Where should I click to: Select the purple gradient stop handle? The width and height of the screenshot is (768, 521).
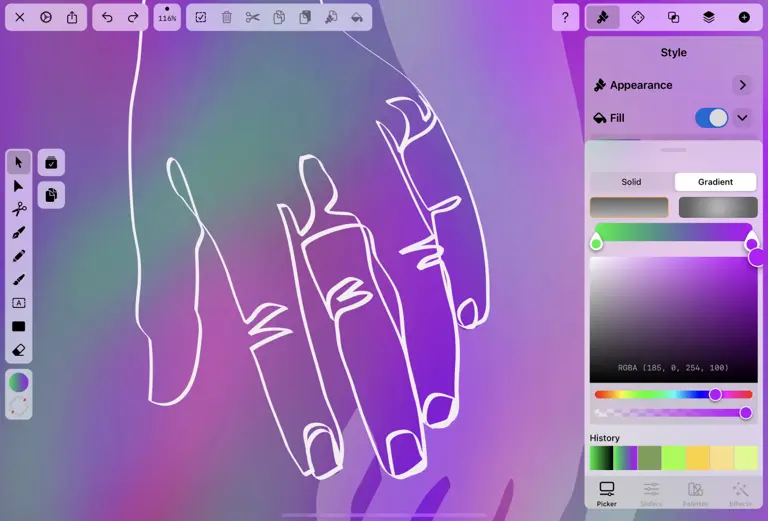click(751, 242)
